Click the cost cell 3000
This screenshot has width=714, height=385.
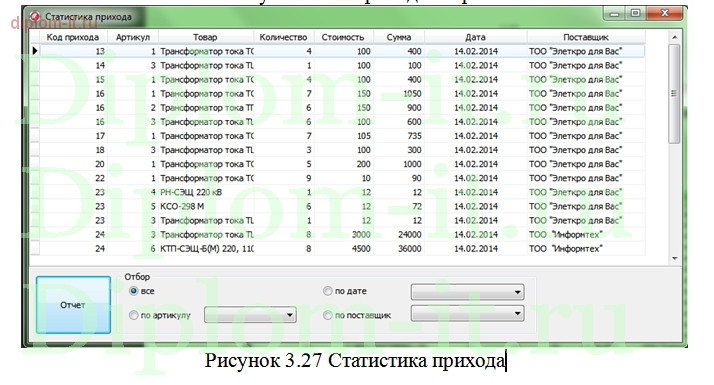point(343,235)
